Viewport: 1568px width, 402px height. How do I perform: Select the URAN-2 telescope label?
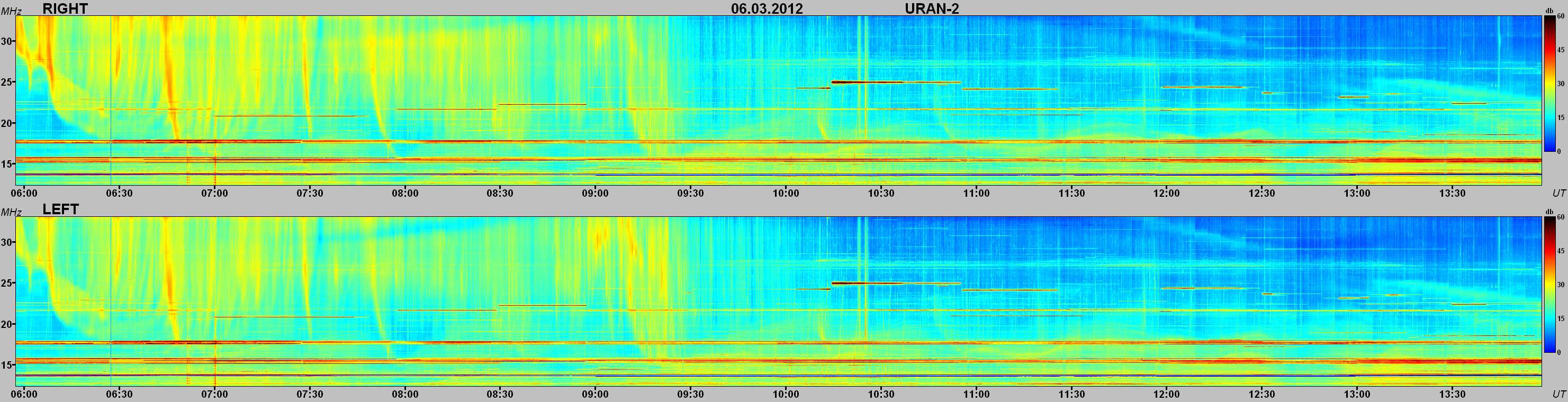(932, 8)
